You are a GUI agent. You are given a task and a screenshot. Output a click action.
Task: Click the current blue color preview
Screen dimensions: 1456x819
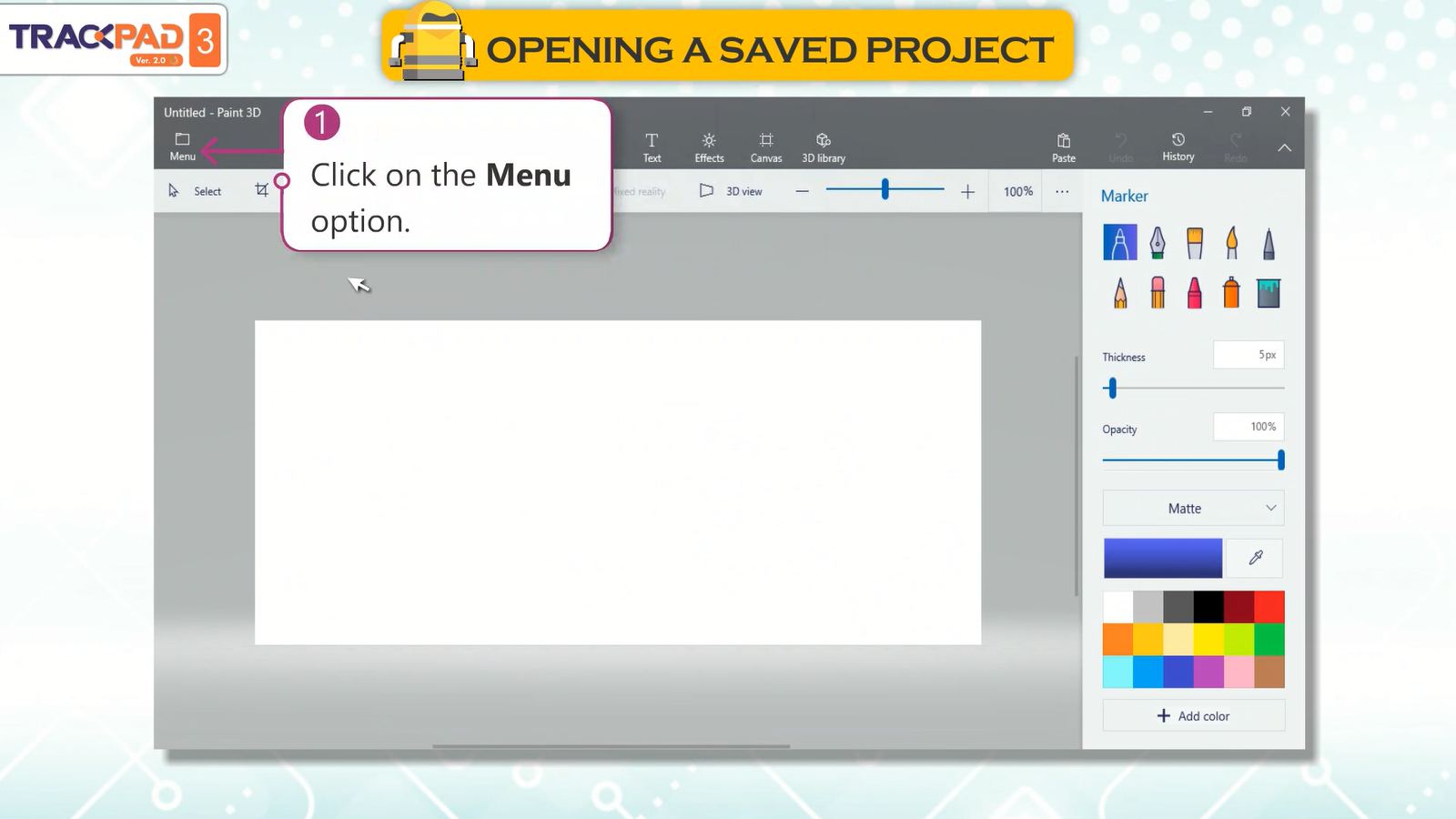pyautogui.click(x=1163, y=558)
